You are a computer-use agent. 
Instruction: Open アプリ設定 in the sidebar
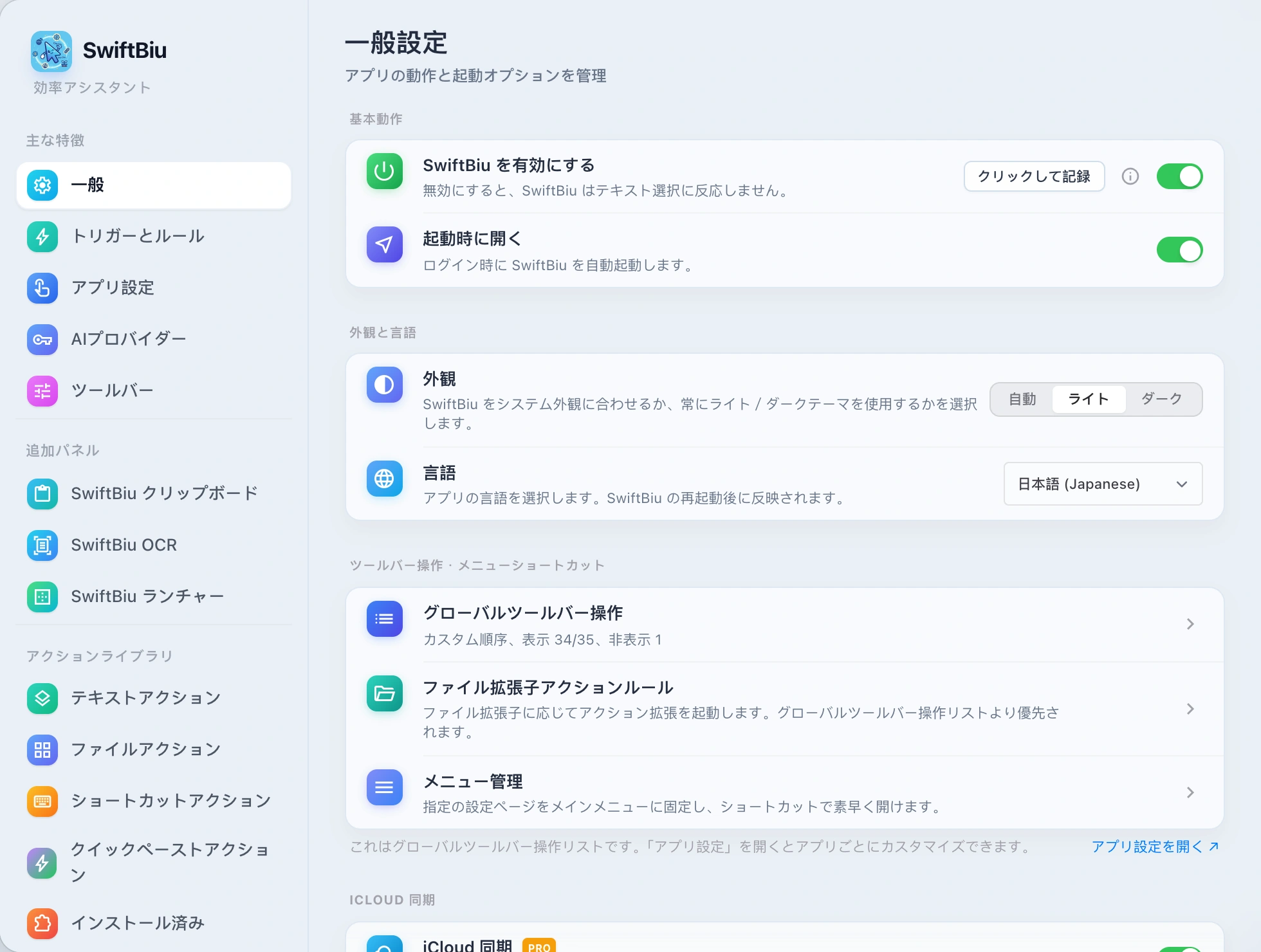[x=154, y=288]
